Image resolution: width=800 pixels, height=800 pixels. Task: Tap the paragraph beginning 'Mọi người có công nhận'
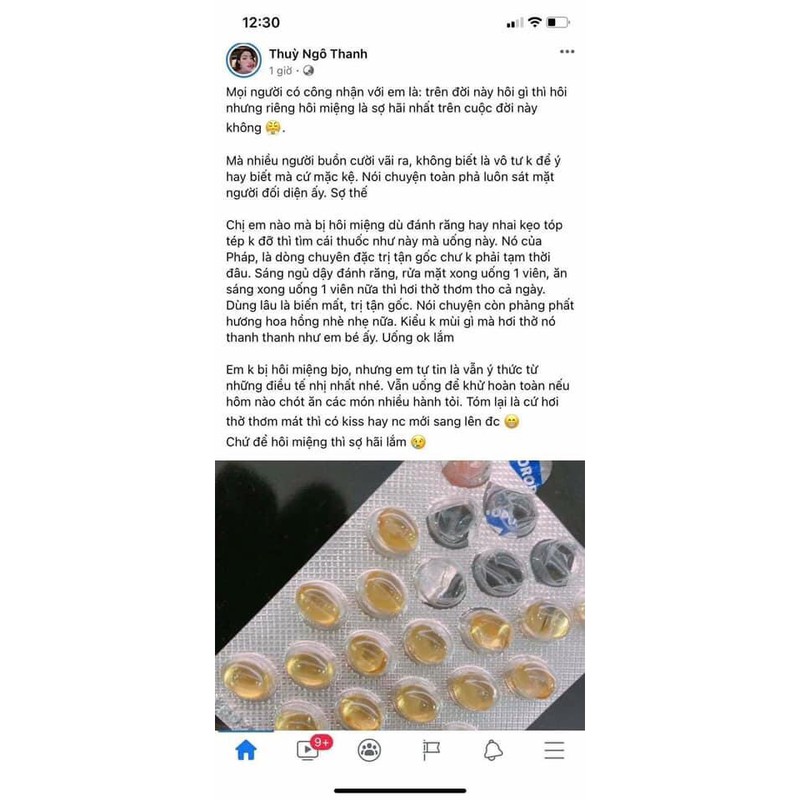396,109
